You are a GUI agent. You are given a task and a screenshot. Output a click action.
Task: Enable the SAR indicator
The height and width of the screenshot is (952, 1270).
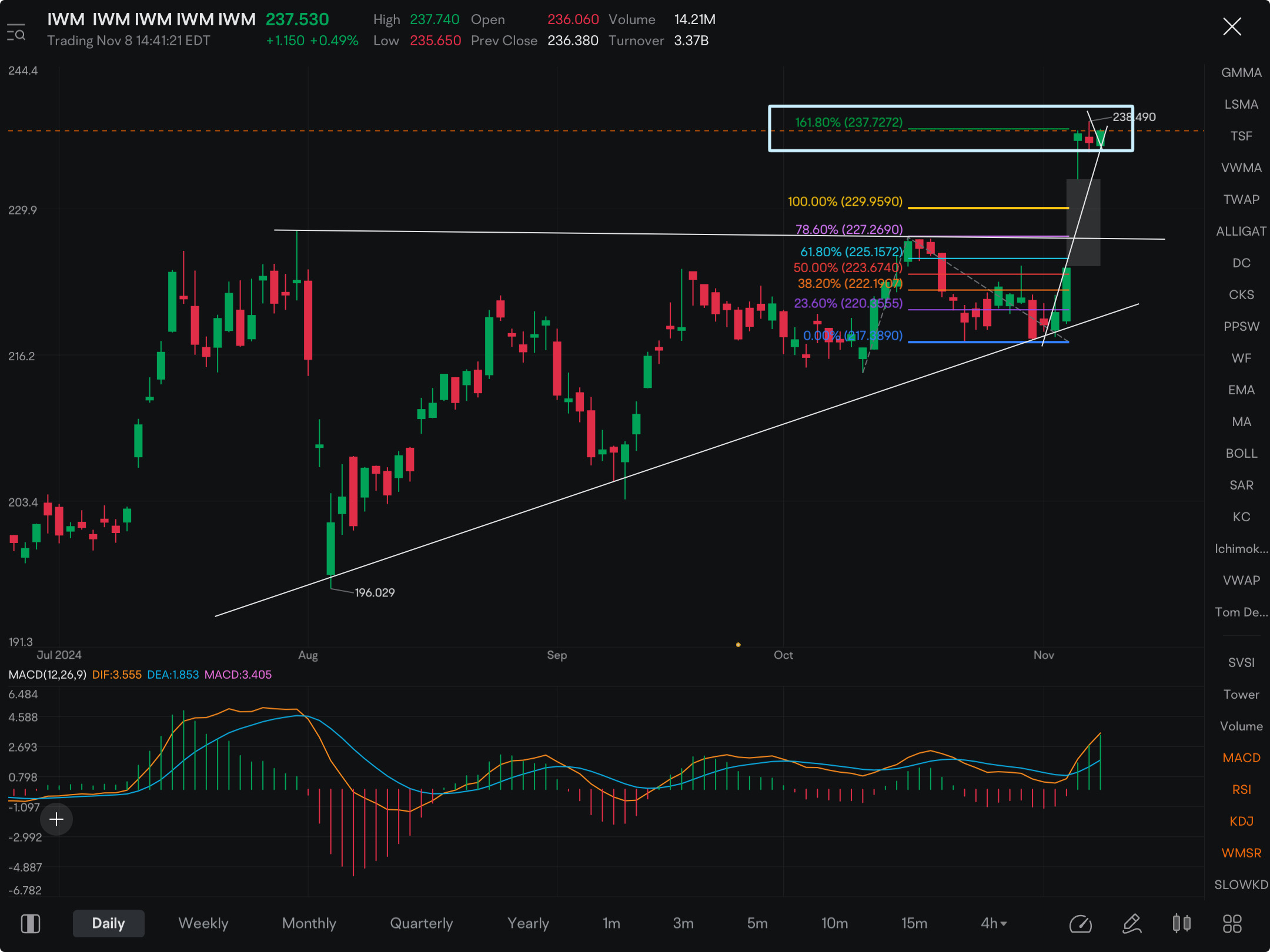coord(1241,485)
